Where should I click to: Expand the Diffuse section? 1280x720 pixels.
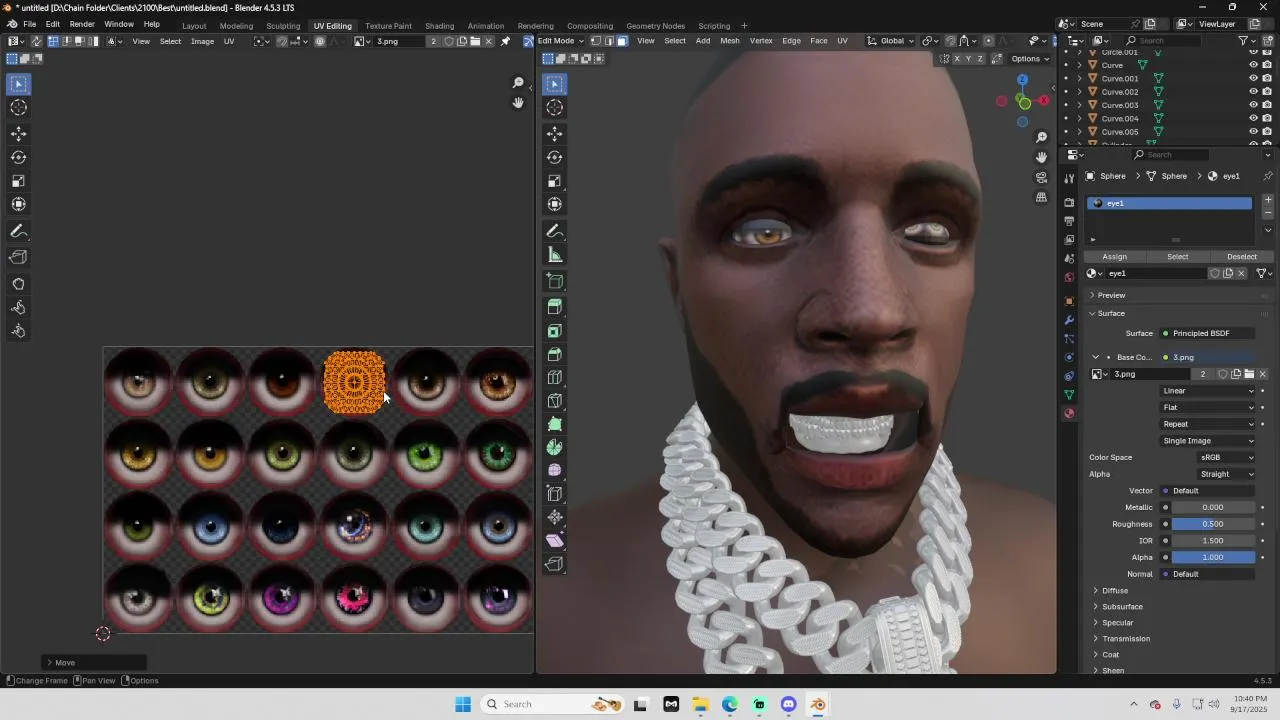pyautogui.click(x=1115, y=591)
